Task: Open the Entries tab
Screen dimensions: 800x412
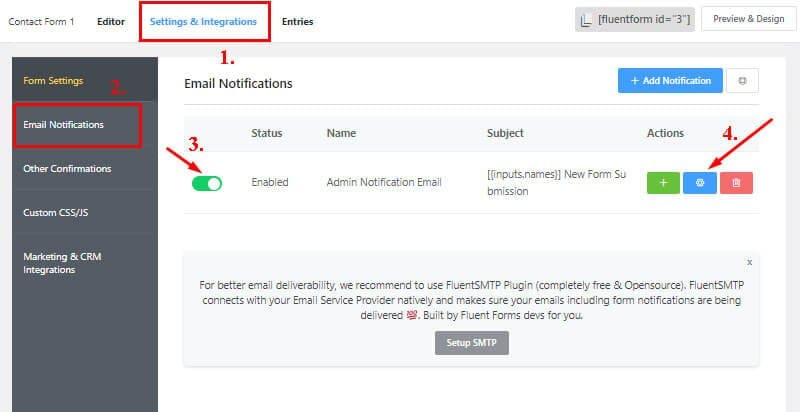Action: tap(297, 21)
